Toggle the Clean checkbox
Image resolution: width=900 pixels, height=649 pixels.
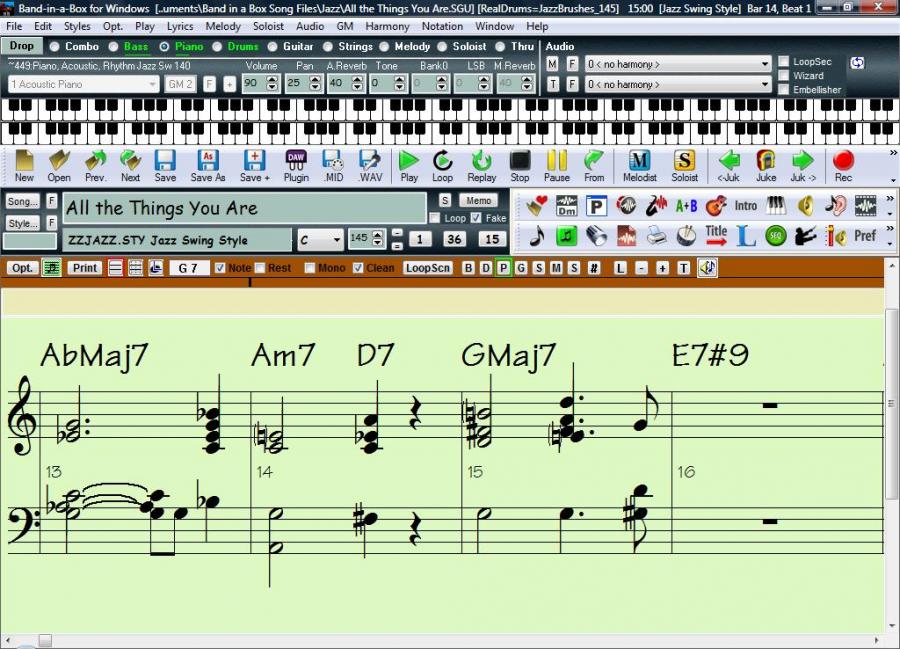point(358,268)
